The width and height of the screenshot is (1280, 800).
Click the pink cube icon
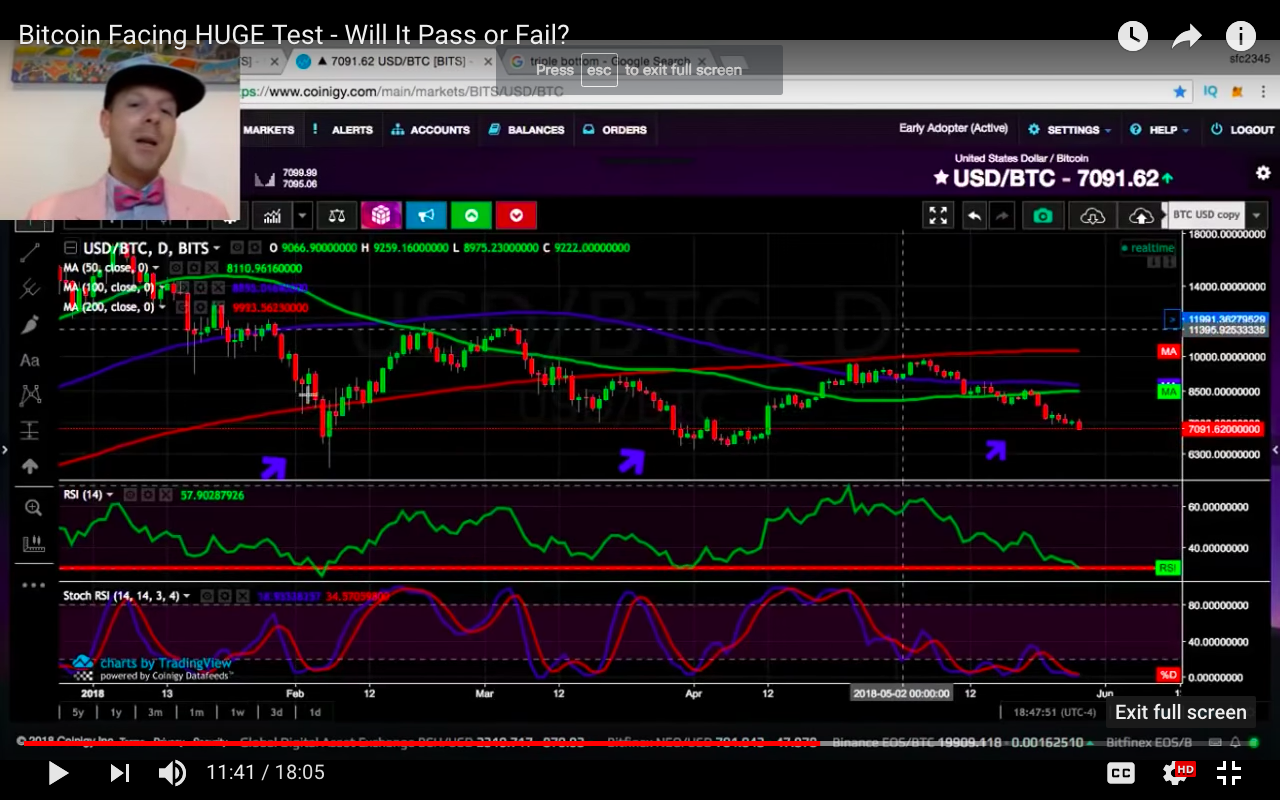(381, 215)
